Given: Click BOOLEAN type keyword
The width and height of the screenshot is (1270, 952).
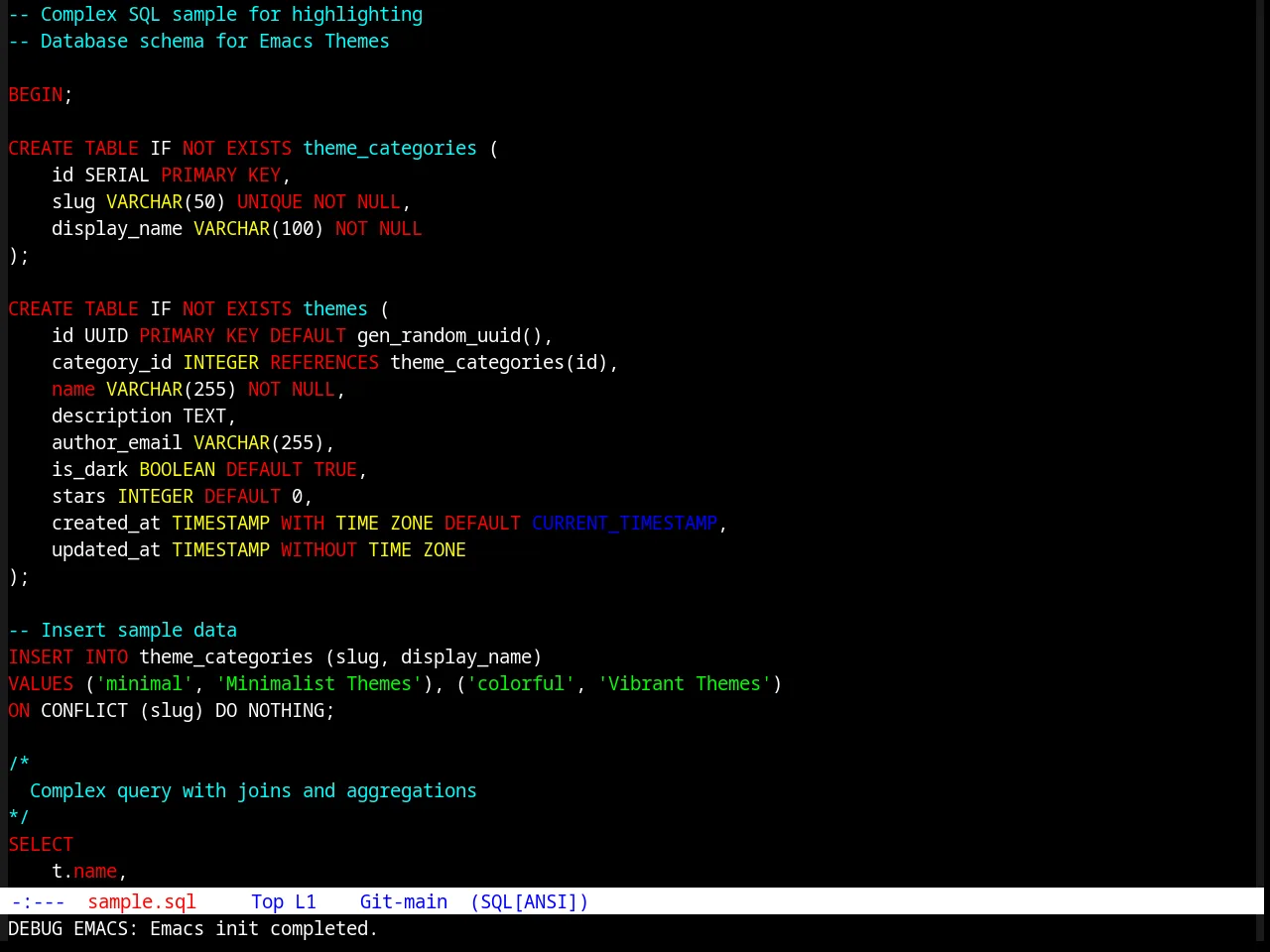Looking at the screenshot, I should click(x=178, y=469).
